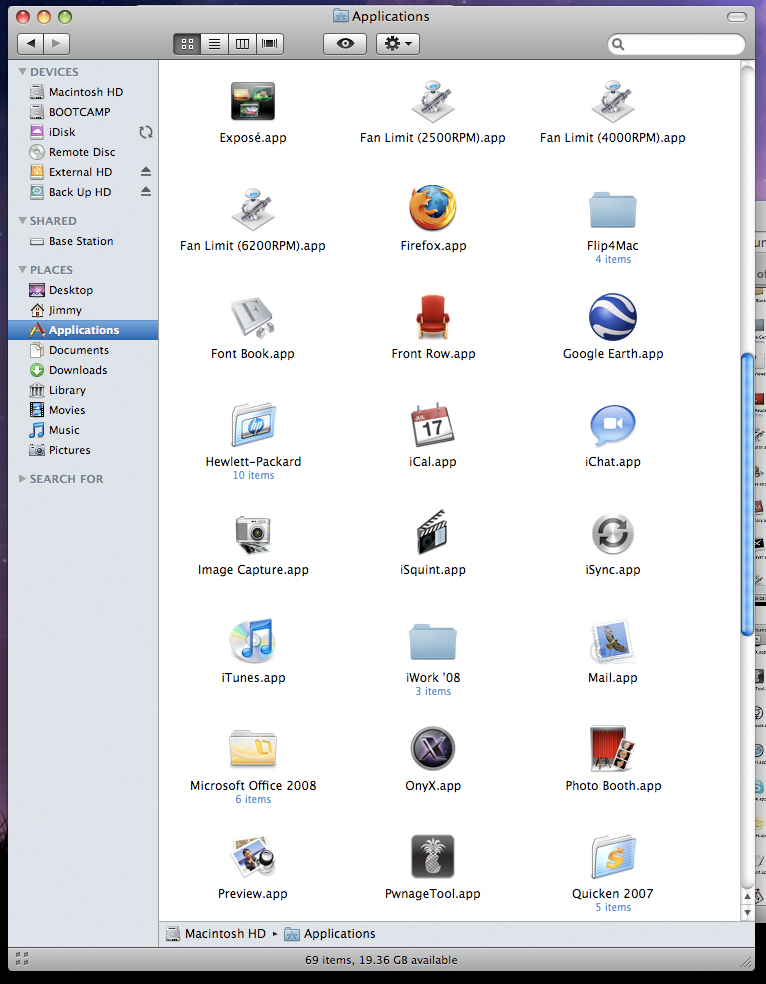The height and width of the screenshot is (984, 766).
Task: Select the Google Earth.app icon
Action: coord(613,317)
